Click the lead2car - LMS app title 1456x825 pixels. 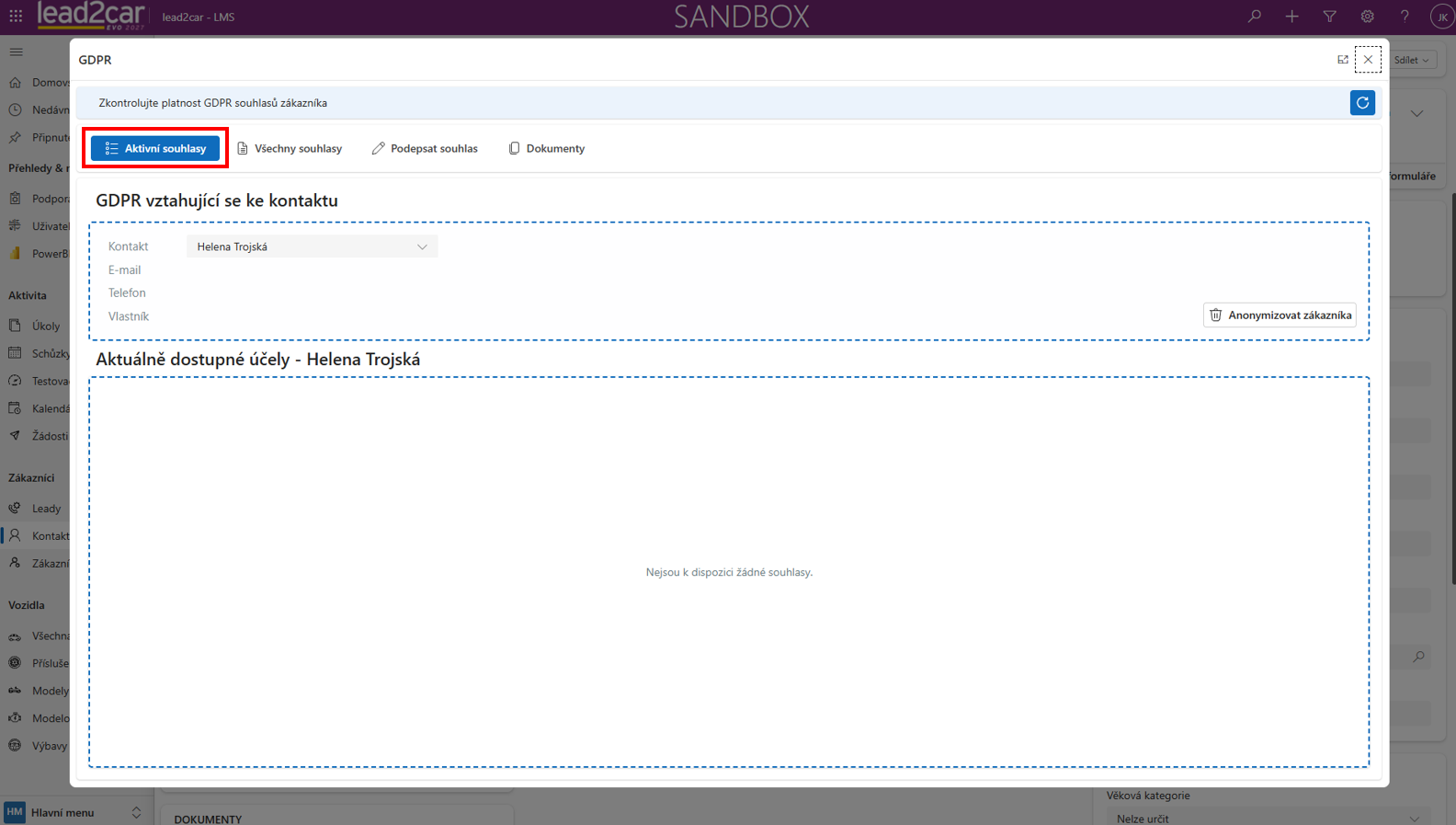[199, 17]
